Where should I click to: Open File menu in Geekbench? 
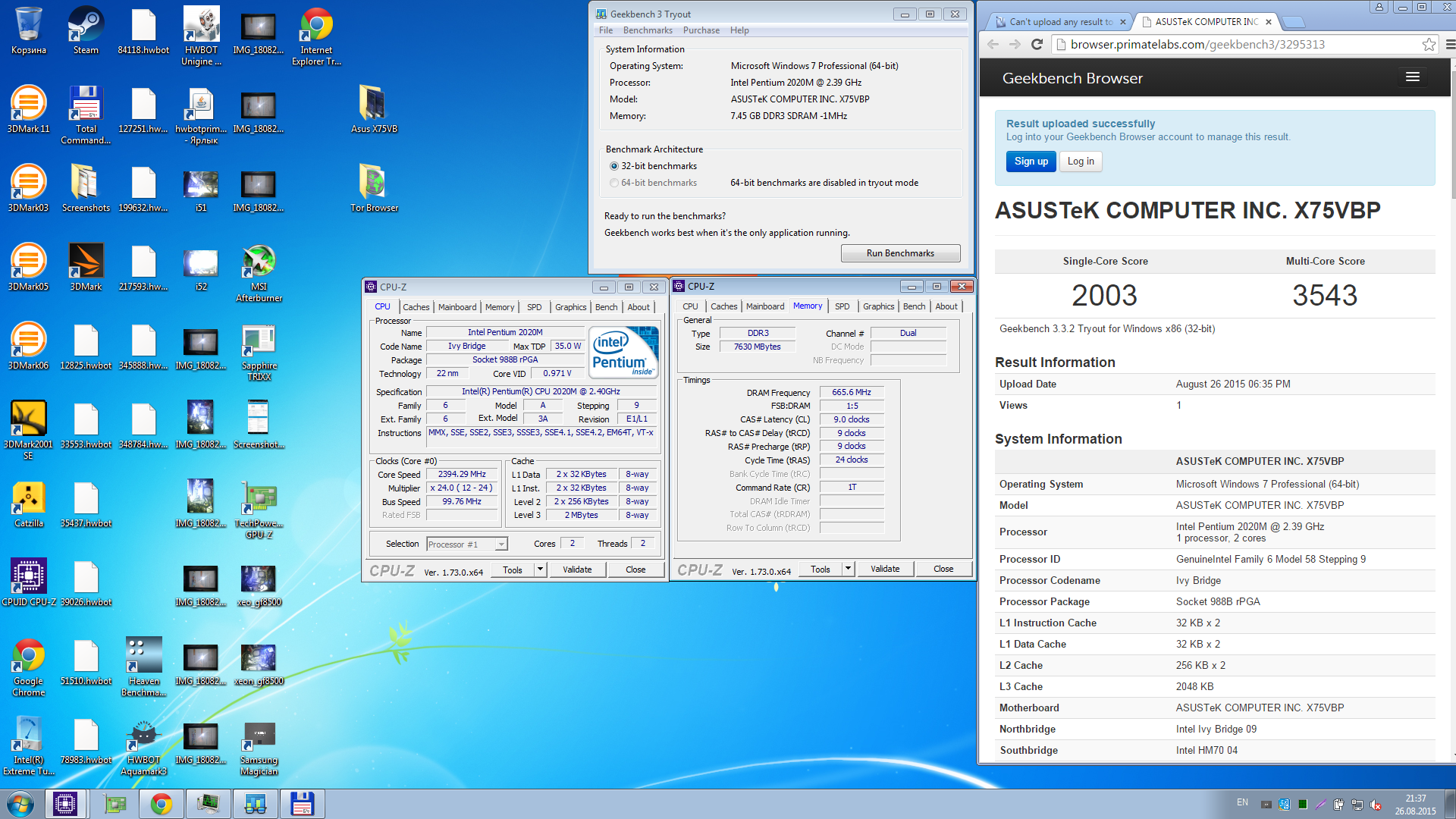pyautogui.click(x=606, y=30)
